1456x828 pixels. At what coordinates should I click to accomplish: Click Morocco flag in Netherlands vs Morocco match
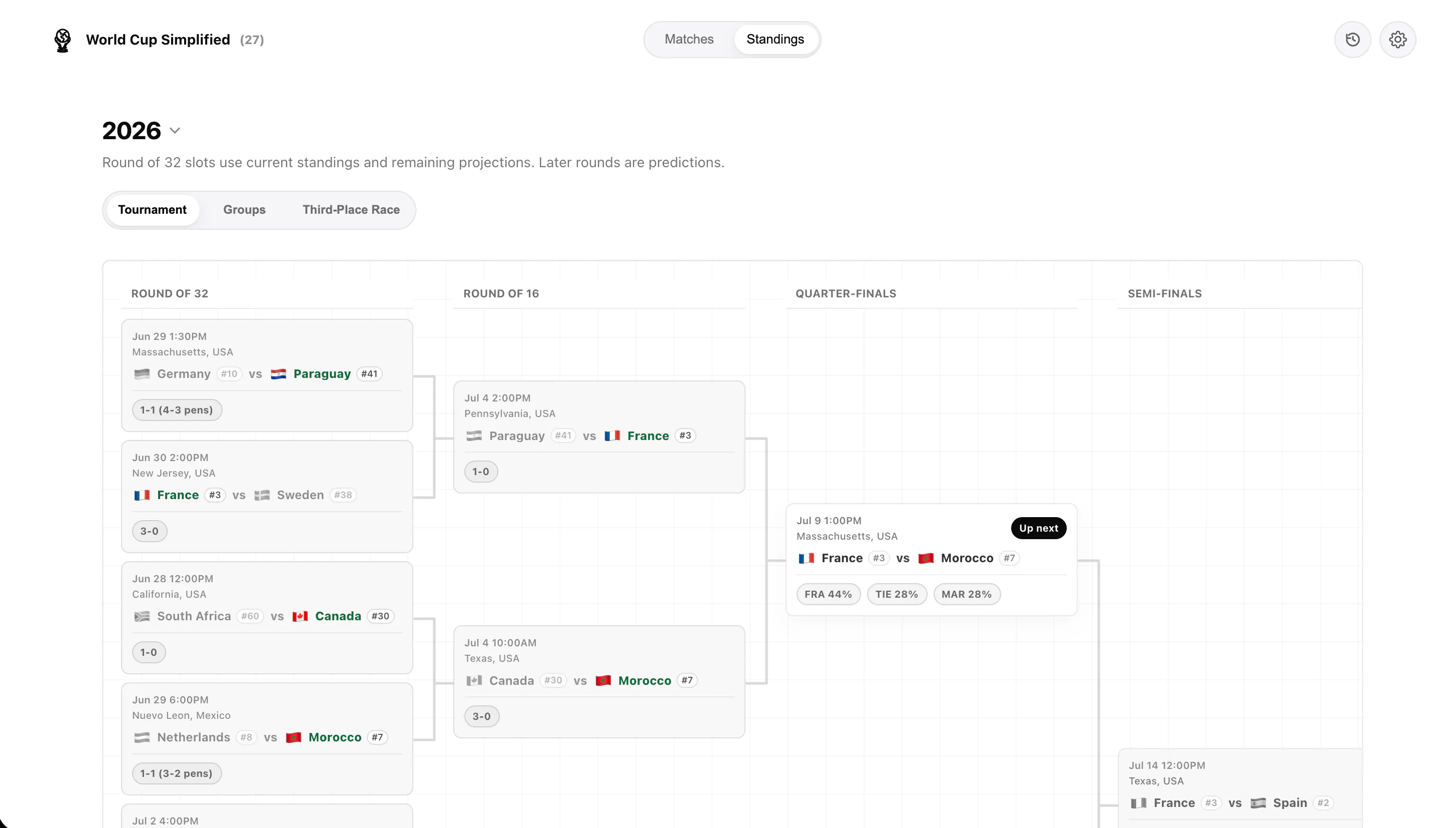293,737
